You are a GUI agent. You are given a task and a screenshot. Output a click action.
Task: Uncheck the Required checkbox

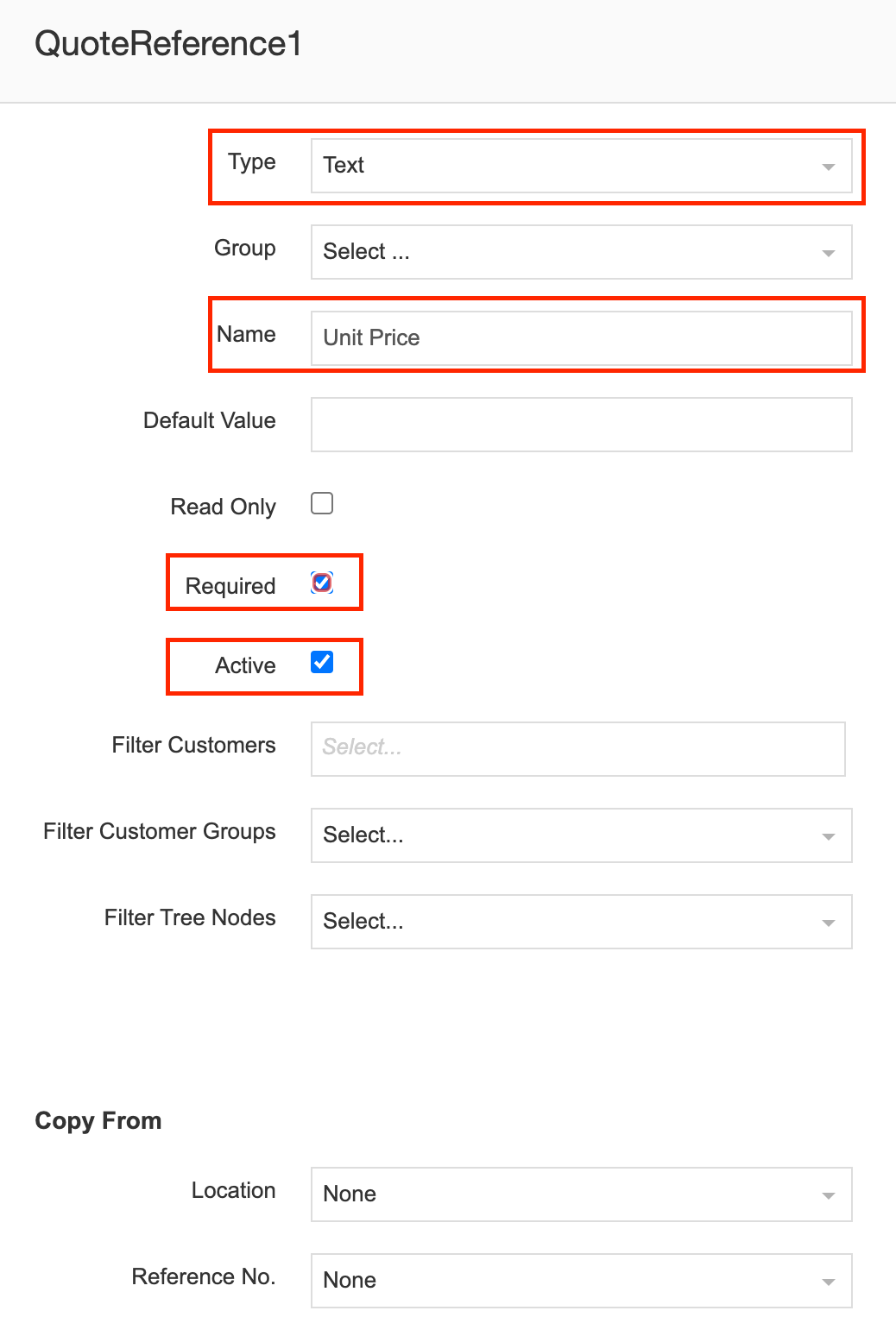tap(322, 583)
